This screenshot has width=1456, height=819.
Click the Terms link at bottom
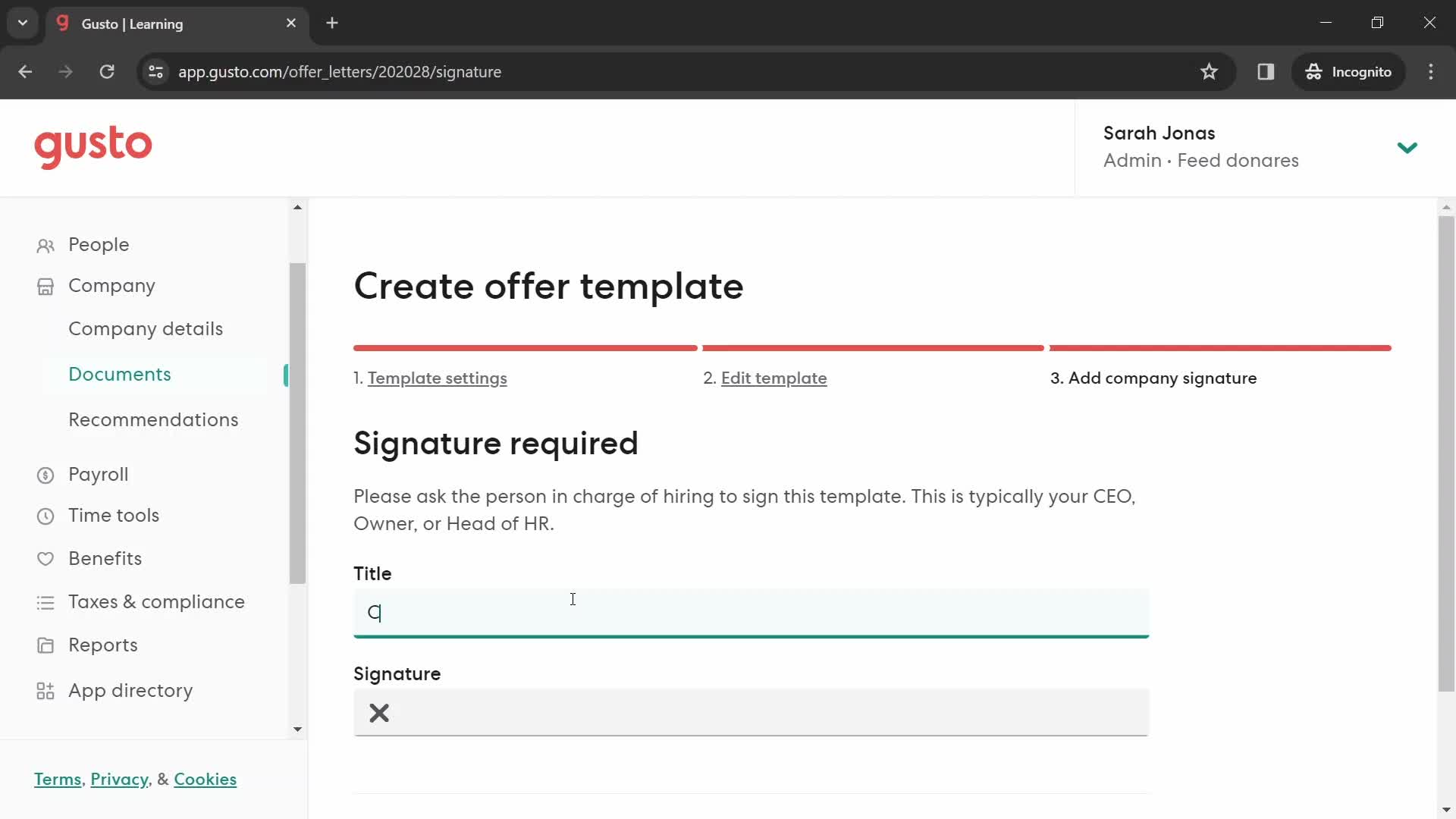pyautogui.click(x=57, y=779)
